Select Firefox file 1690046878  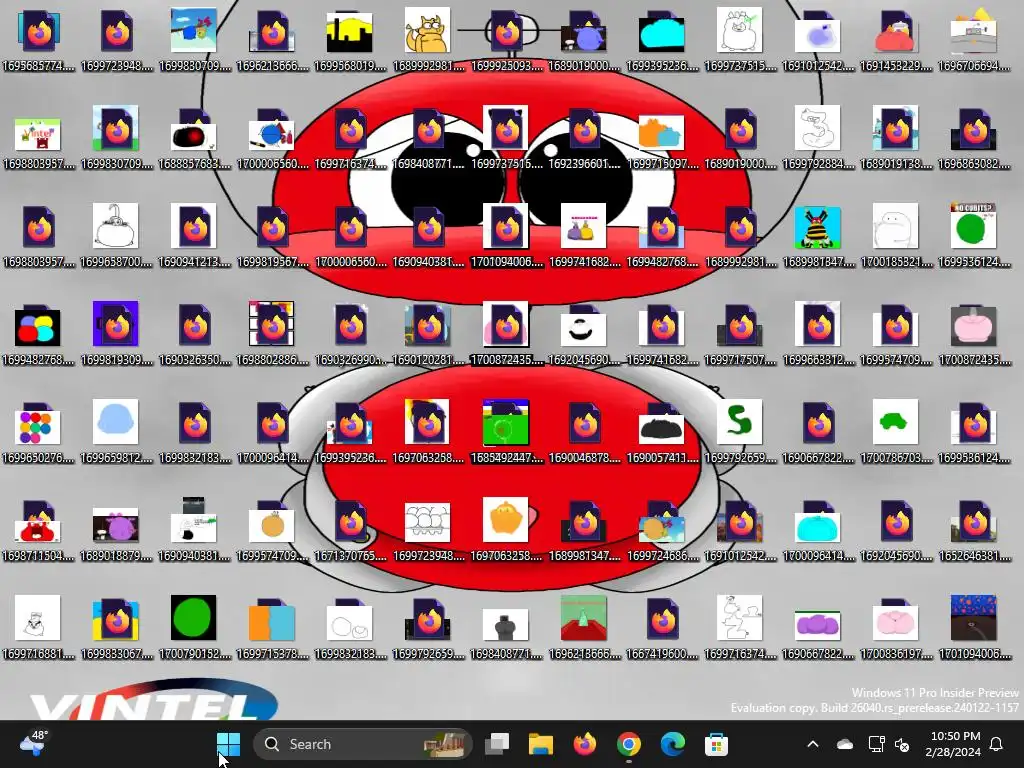584,432
